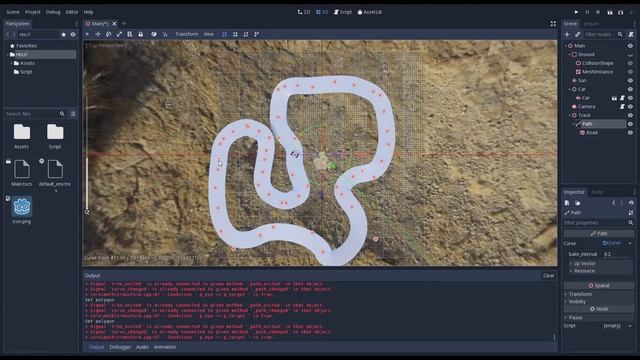This screenshot has width=640, height=360.
Task: Open Inspector history icon
Action: [x=631, y=203]
